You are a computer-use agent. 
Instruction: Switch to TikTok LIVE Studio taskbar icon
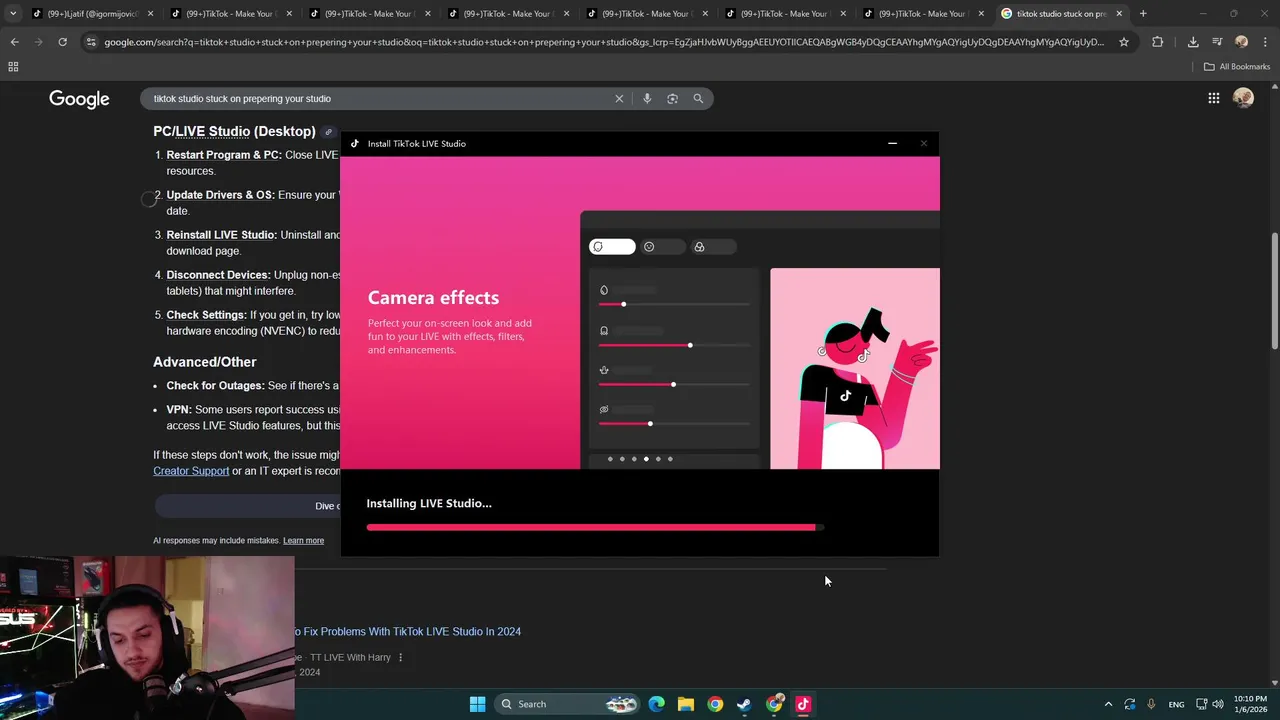coord(802,704)
